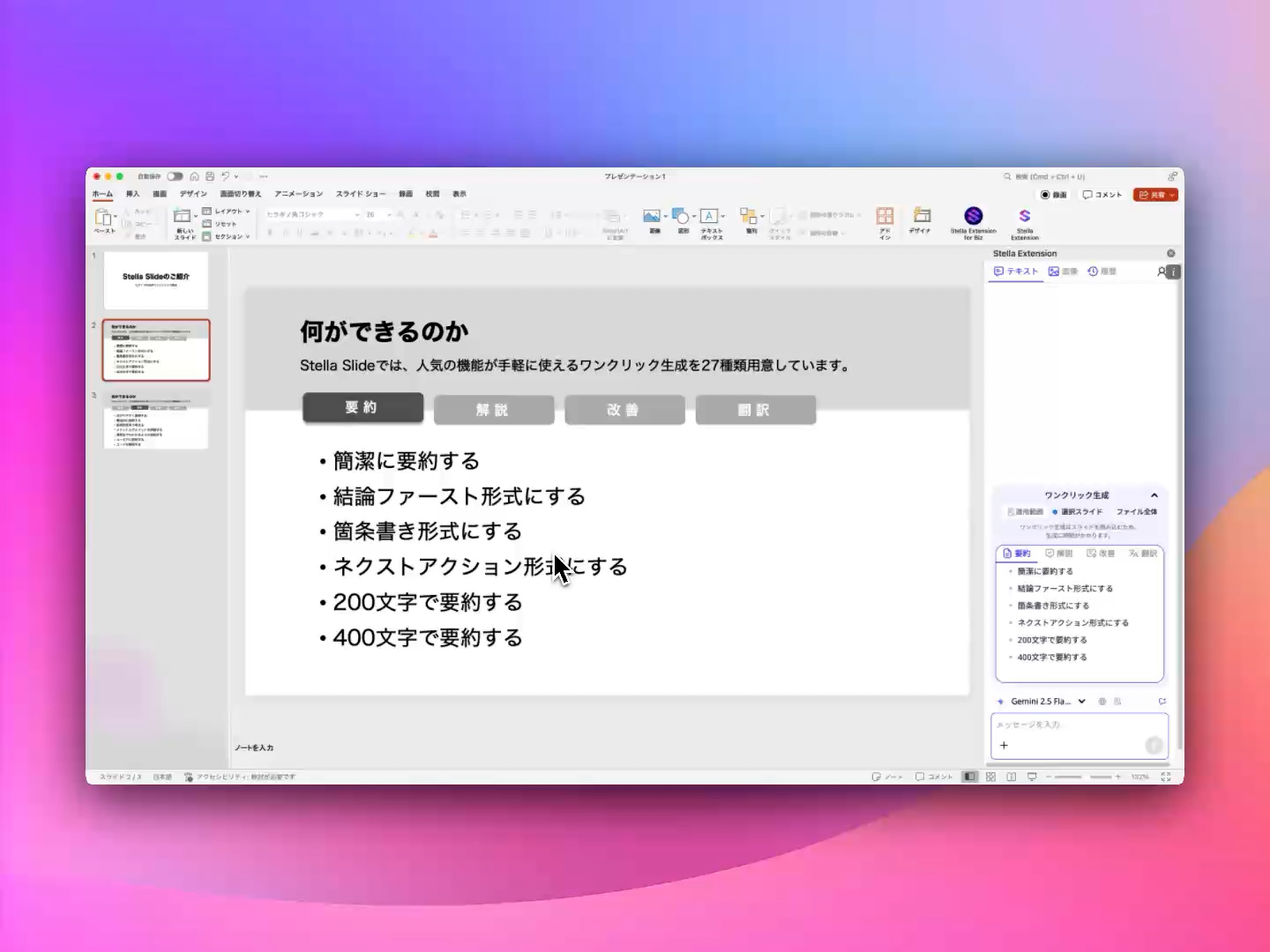Click the Paste (ペースト) clipboard icon
Screen dimensions: 1270x952
pos(103,218)
